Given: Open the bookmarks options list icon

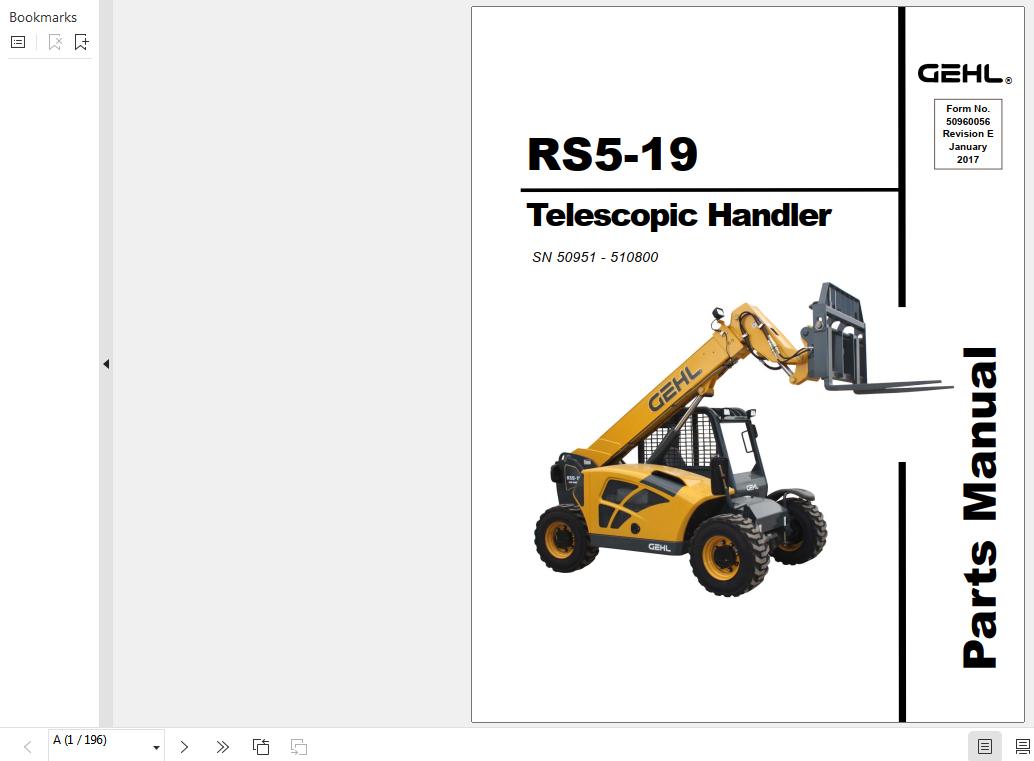Looking at the screenshot, I should pyautogui.click(x=18, y=42).
